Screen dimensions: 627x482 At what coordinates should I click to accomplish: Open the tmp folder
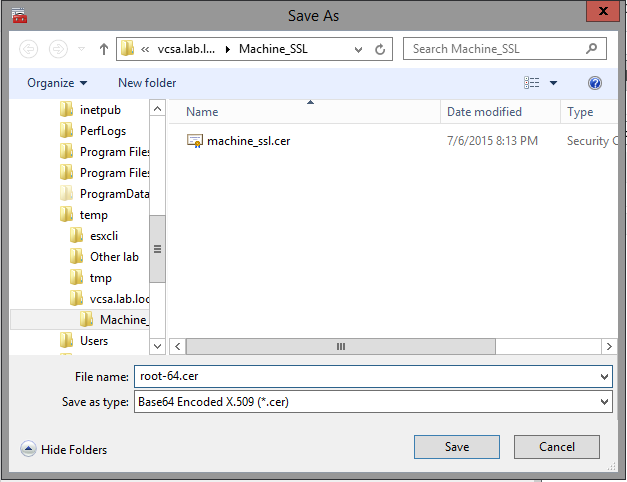point(100,278)
